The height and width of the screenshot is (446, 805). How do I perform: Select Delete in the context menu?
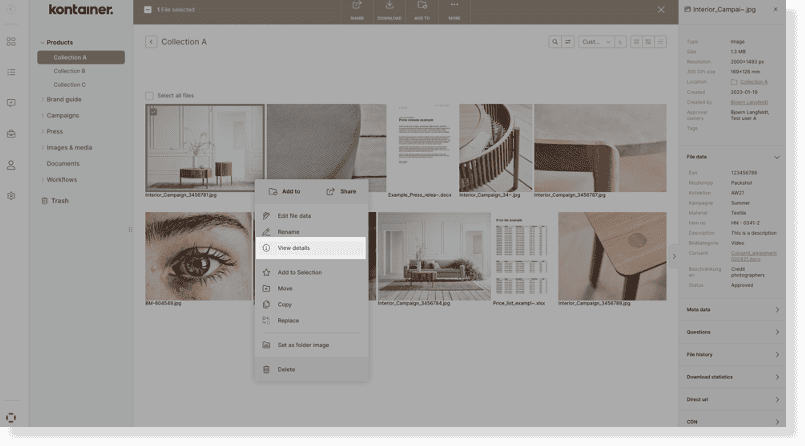pyautogui.click(x=286, y=369)
